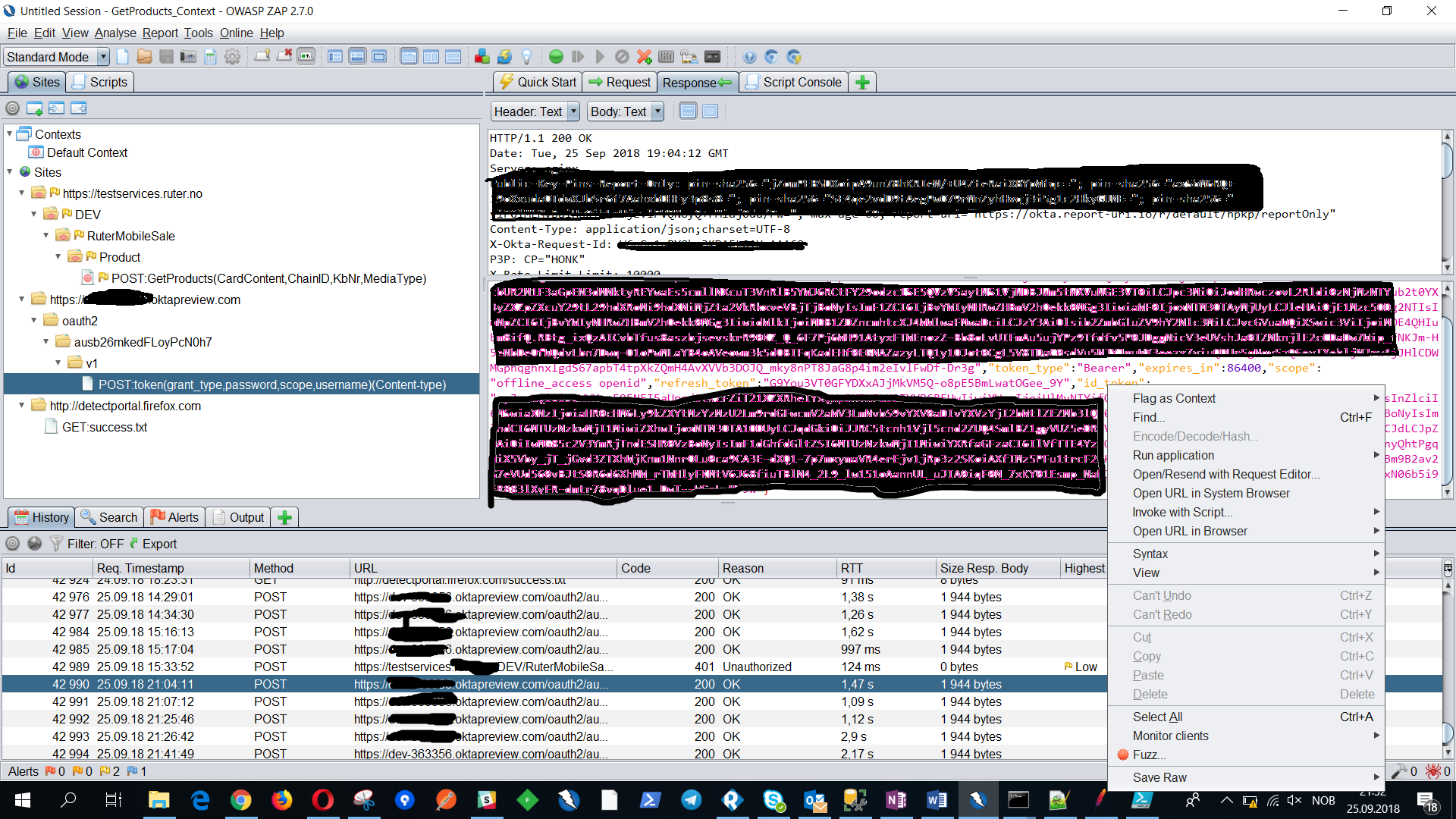1456x819 pixels.
Task: Click the snapshot session camera icon
Action: tap(188, 56)
